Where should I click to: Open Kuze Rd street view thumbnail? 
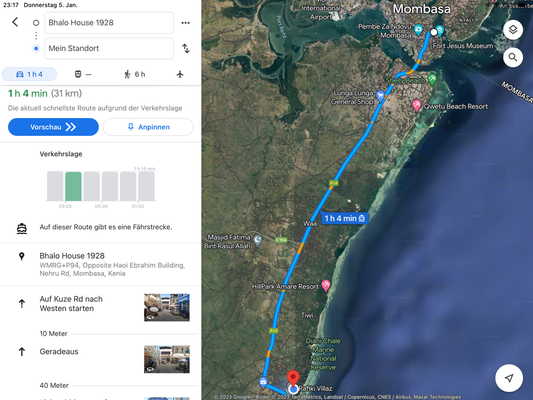[167, 307]
